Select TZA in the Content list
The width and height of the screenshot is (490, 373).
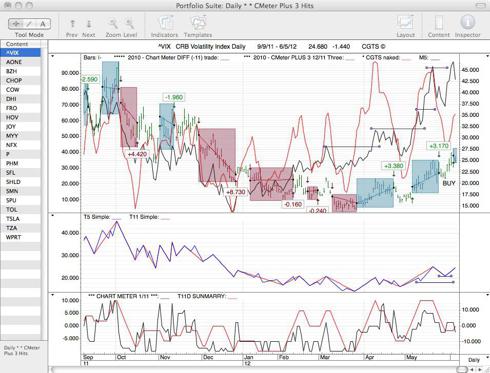21,228
